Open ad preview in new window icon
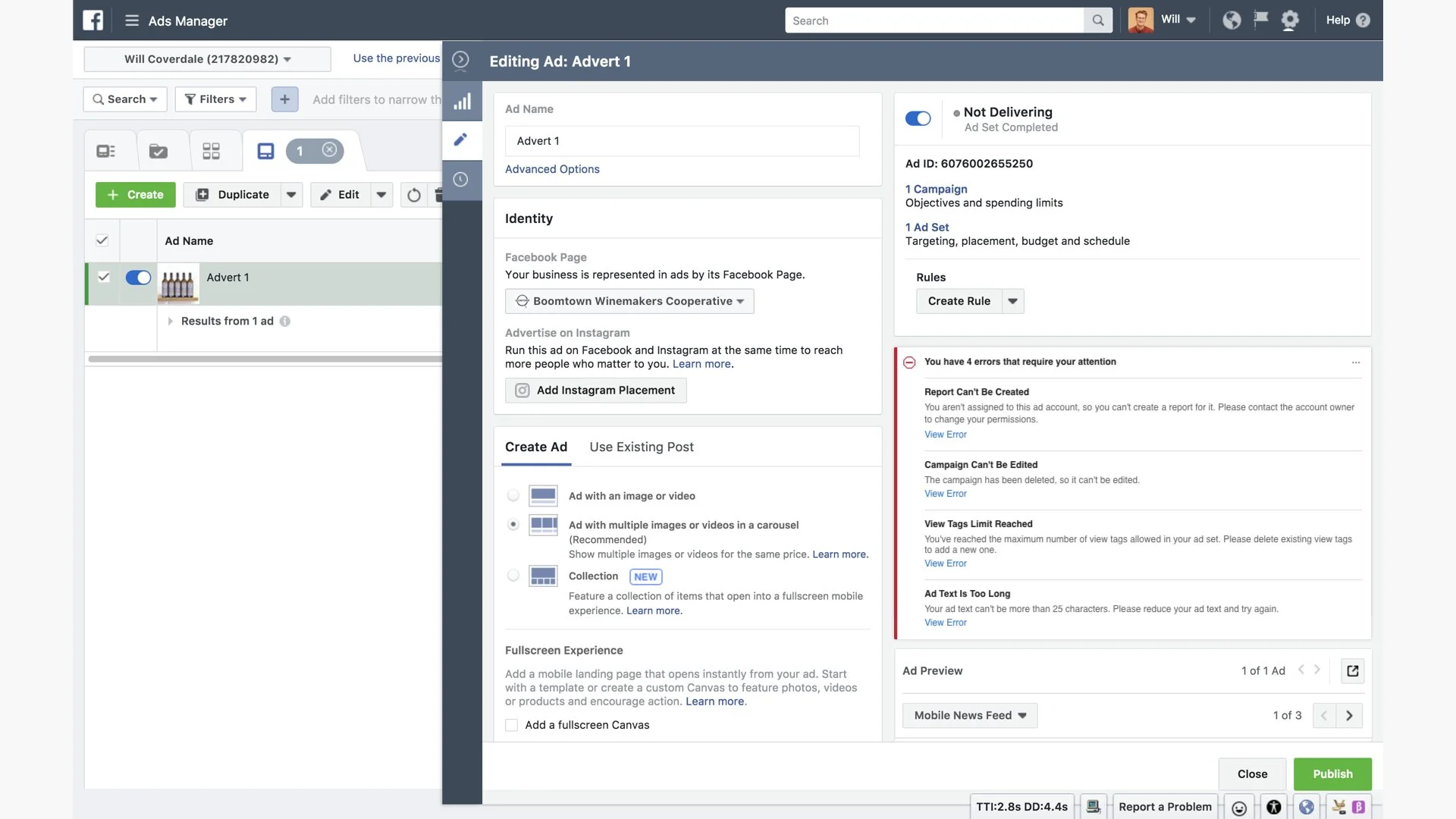Screen dimensions: 1456x819 tap(1352, 670)
